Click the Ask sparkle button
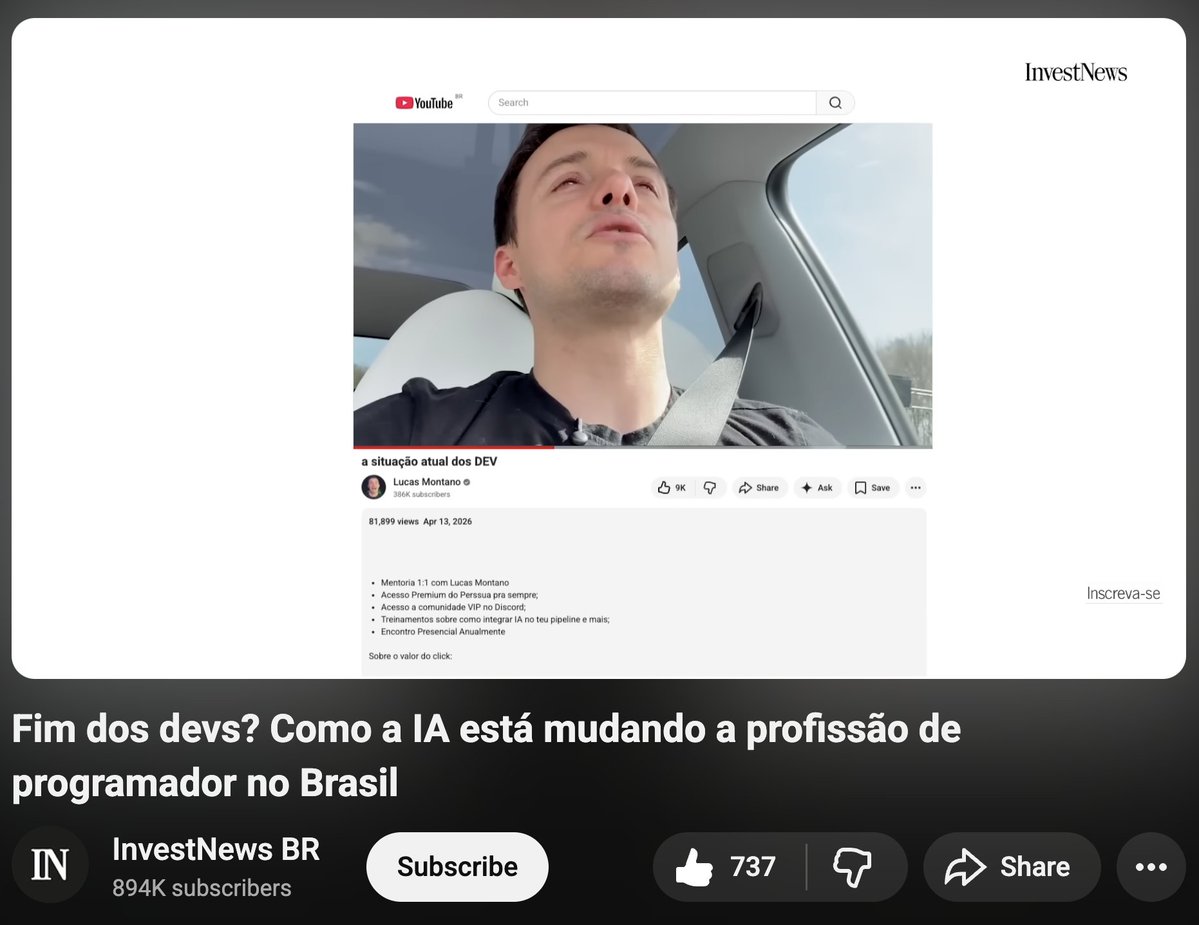The image size is (1199, 925). (x=817, y=488)
